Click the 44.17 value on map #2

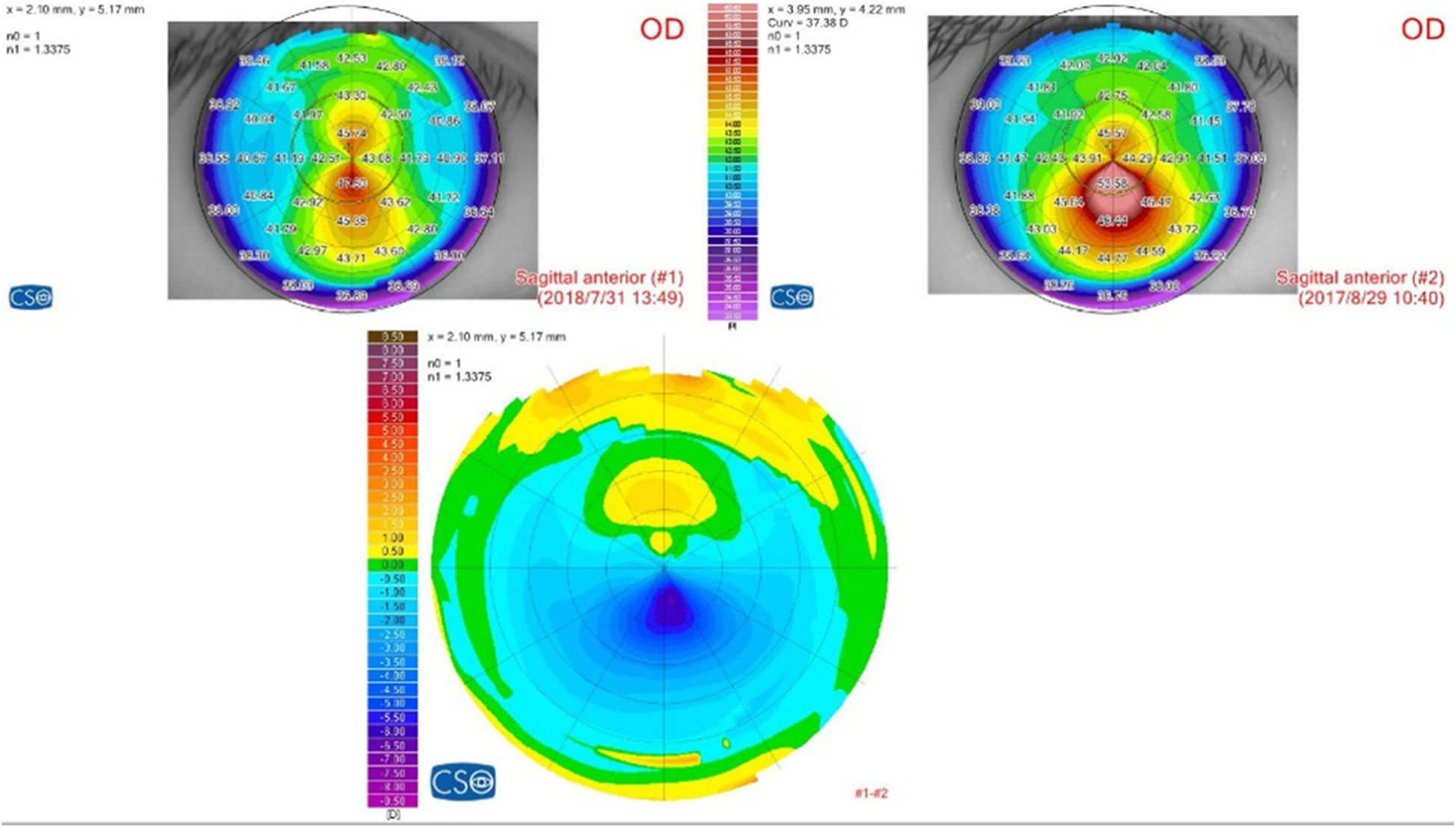(1073, 251)
